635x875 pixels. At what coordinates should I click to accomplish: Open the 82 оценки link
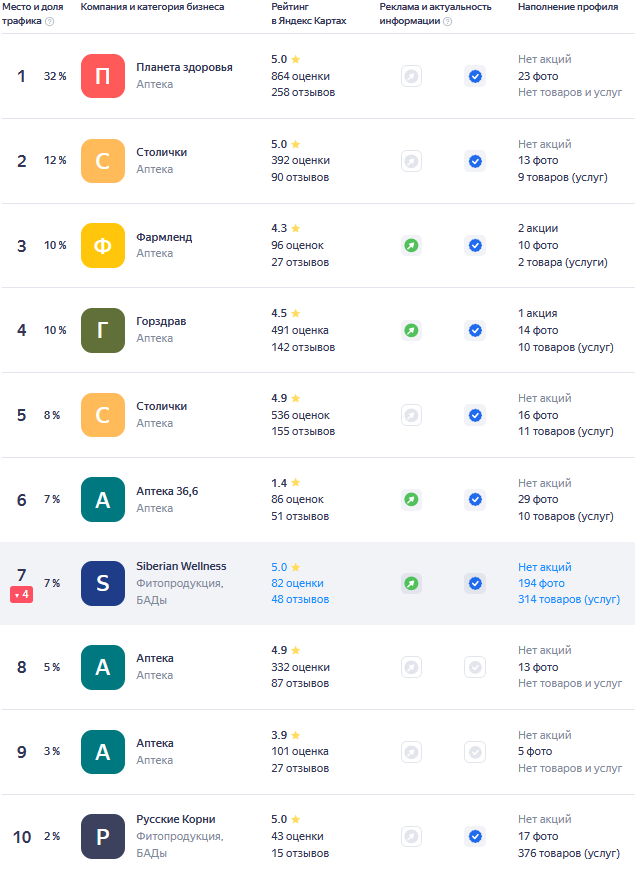297,583
